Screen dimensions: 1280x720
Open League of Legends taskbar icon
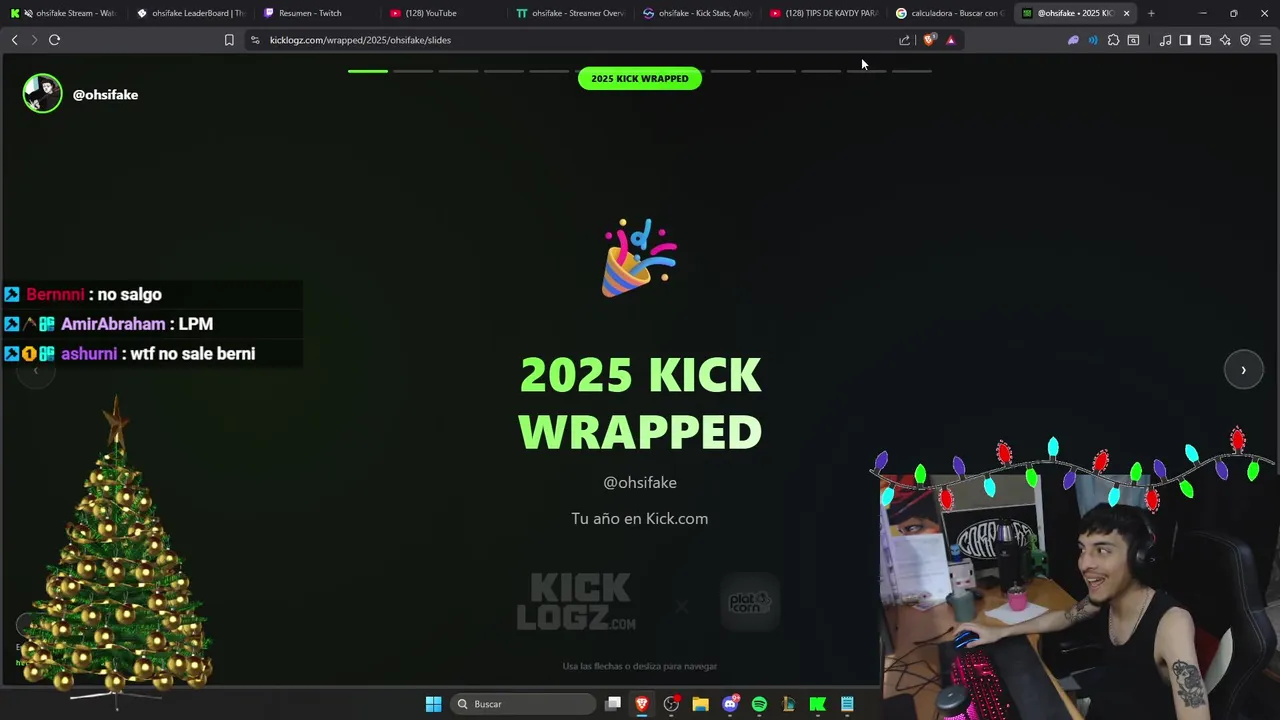(x=788, y=704)
